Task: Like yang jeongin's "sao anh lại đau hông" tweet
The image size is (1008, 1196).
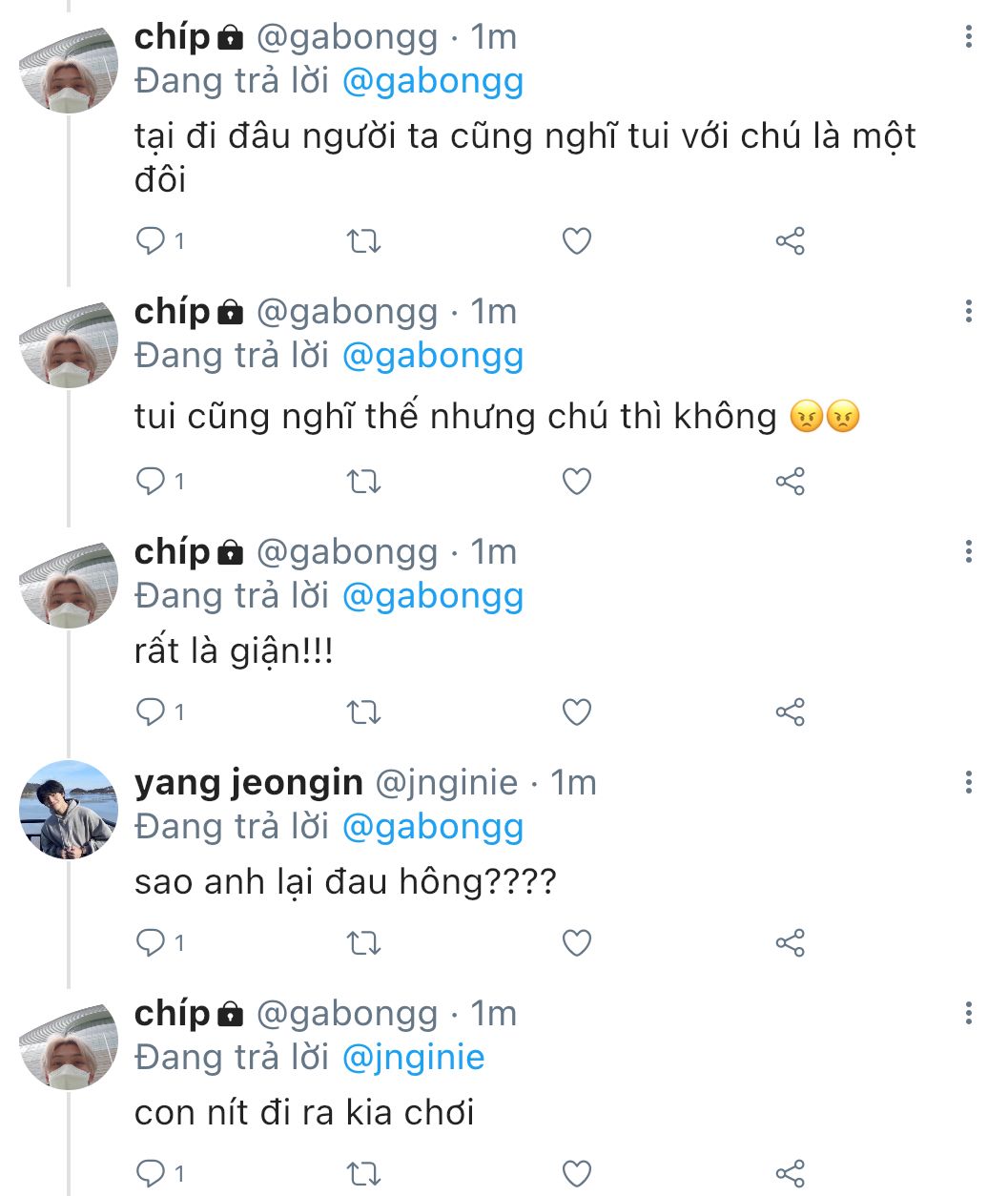Action: click(577, 943)
